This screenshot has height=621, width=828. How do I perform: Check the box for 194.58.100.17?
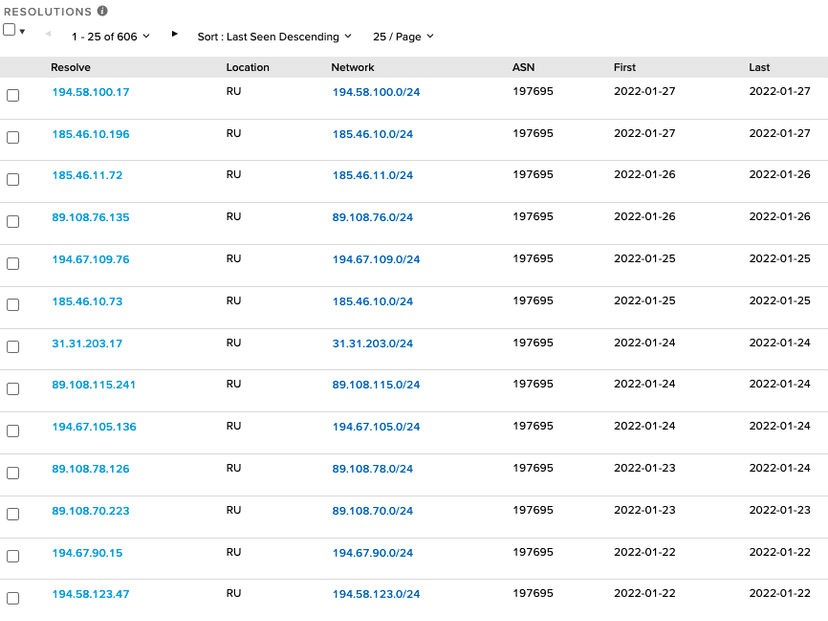click(x=13, y=95)
